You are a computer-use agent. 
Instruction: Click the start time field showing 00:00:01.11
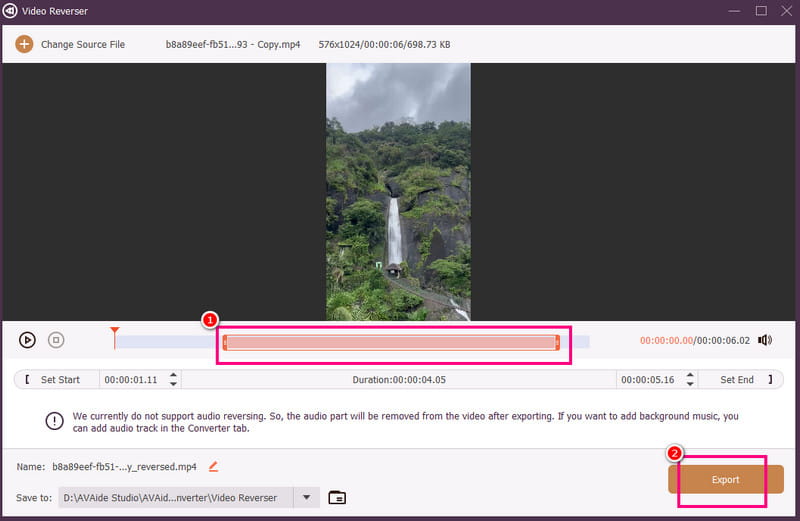tap(133, 380)
